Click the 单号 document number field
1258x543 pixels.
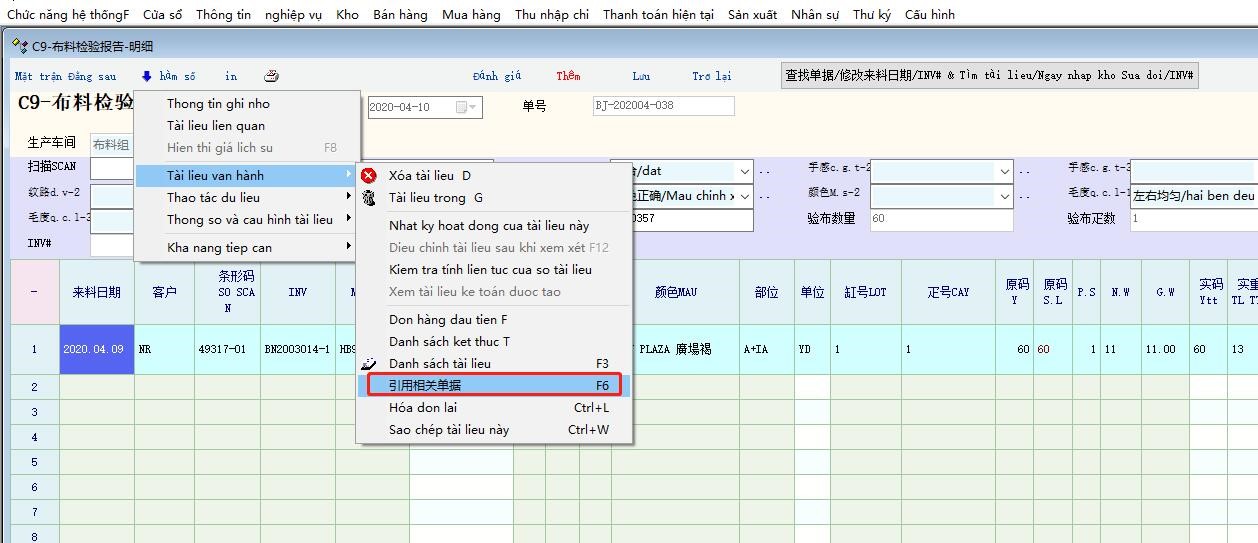tap(663, 106)
